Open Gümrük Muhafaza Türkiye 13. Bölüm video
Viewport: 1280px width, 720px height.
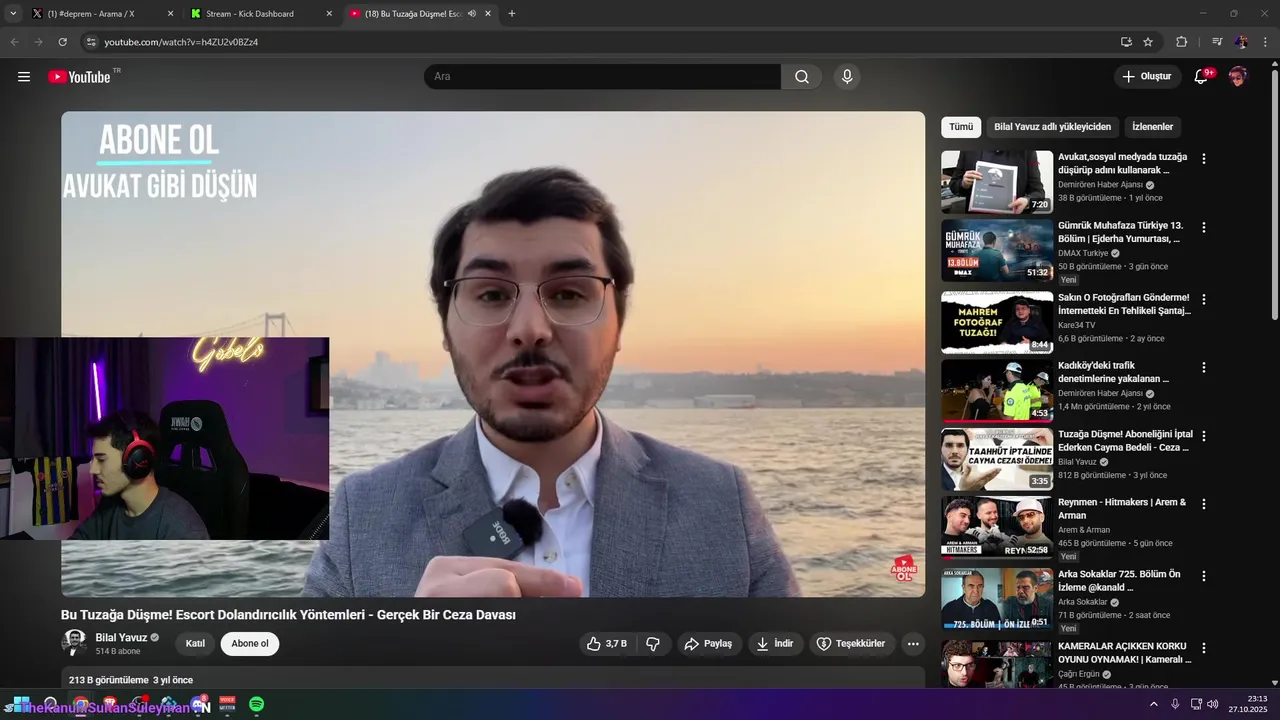tap(1120, 232)
